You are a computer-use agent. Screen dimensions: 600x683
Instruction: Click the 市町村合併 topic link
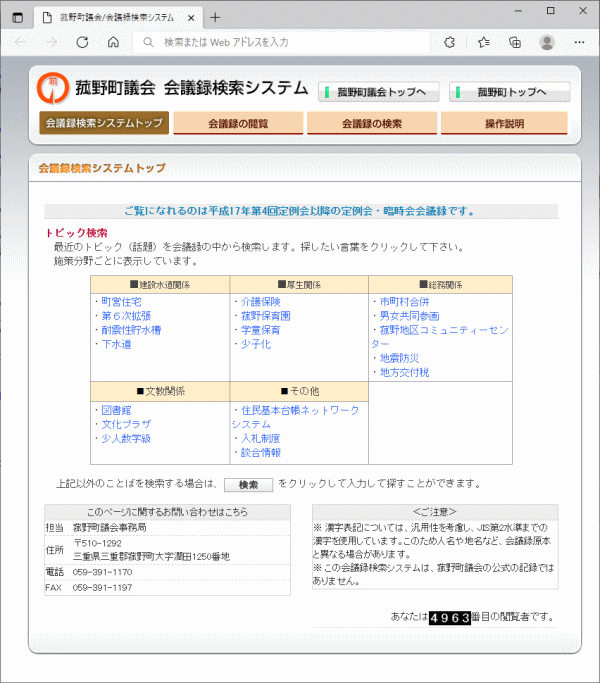coord(404,302)
